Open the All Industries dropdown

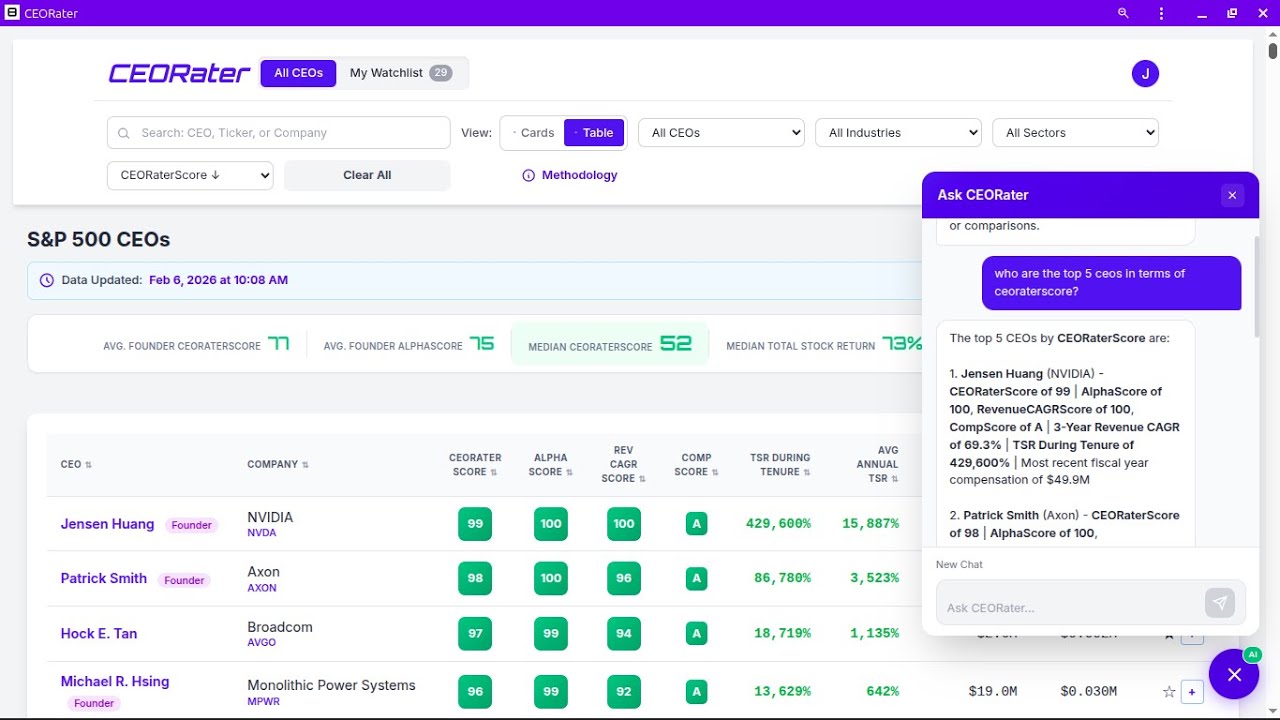tap(899, 133)
